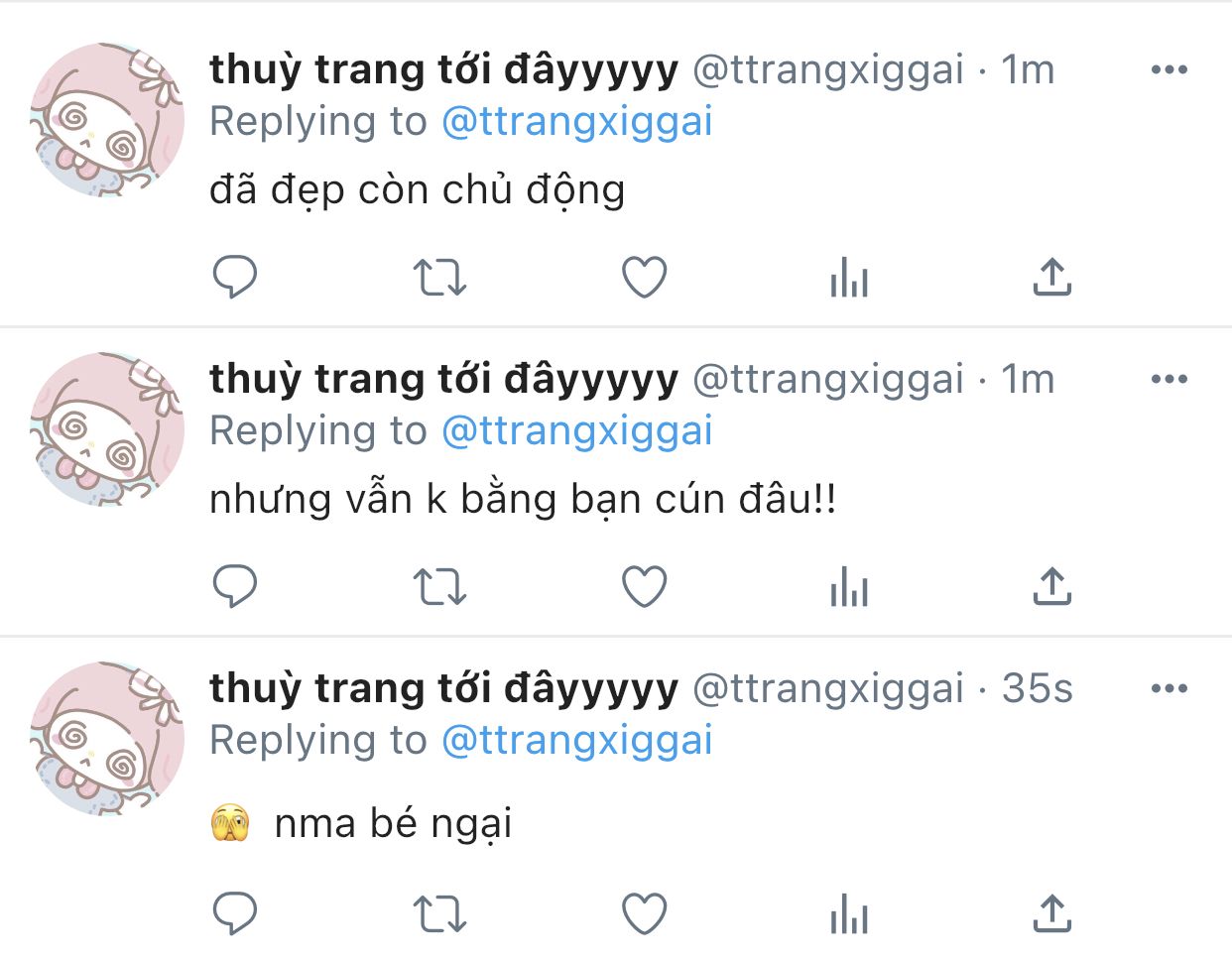Like the "đã đẹp còn chủ động" tweet
This screenshot has width=1232, height=961.
coord(644,278)
